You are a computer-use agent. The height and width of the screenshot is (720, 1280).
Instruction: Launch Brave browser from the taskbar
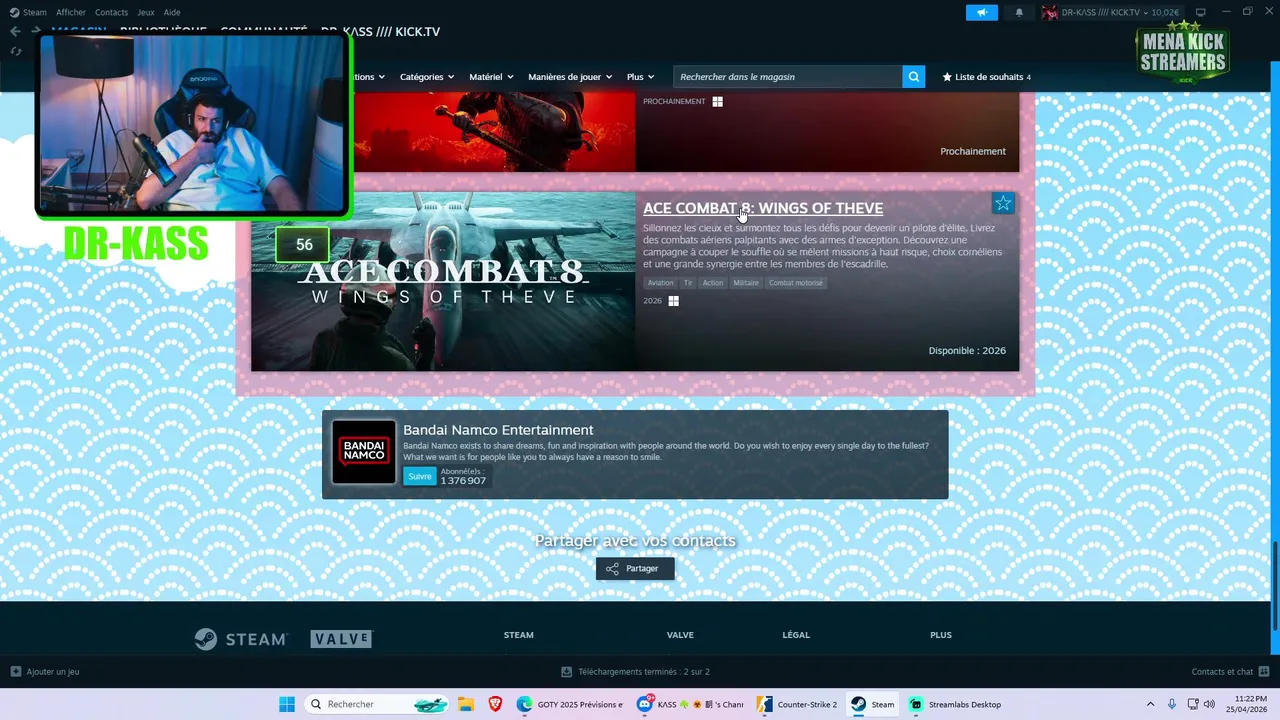point(495,704)
